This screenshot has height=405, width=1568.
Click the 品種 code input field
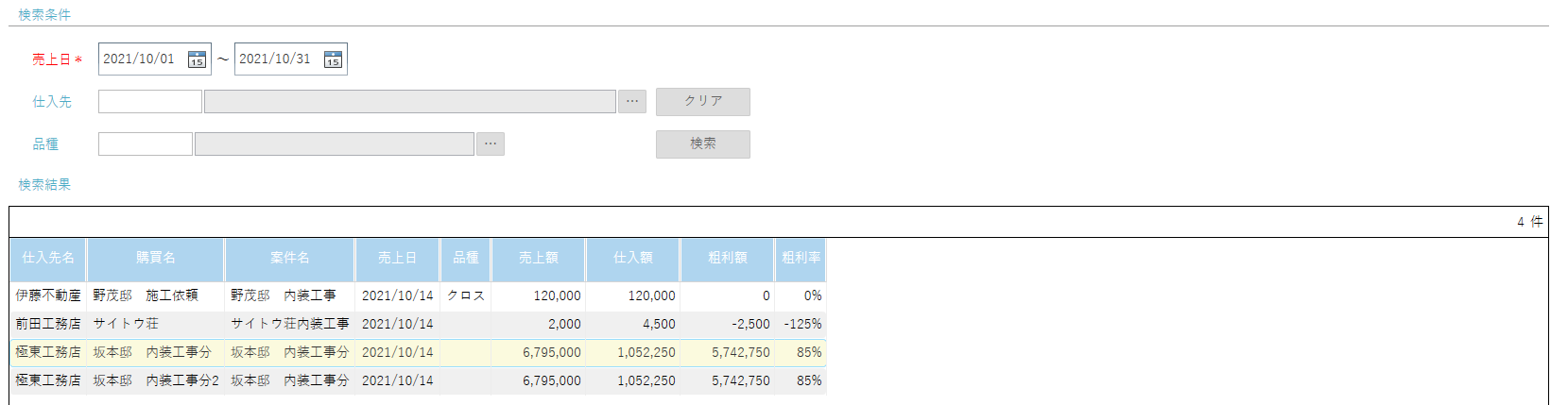click(x=145, y=143)
